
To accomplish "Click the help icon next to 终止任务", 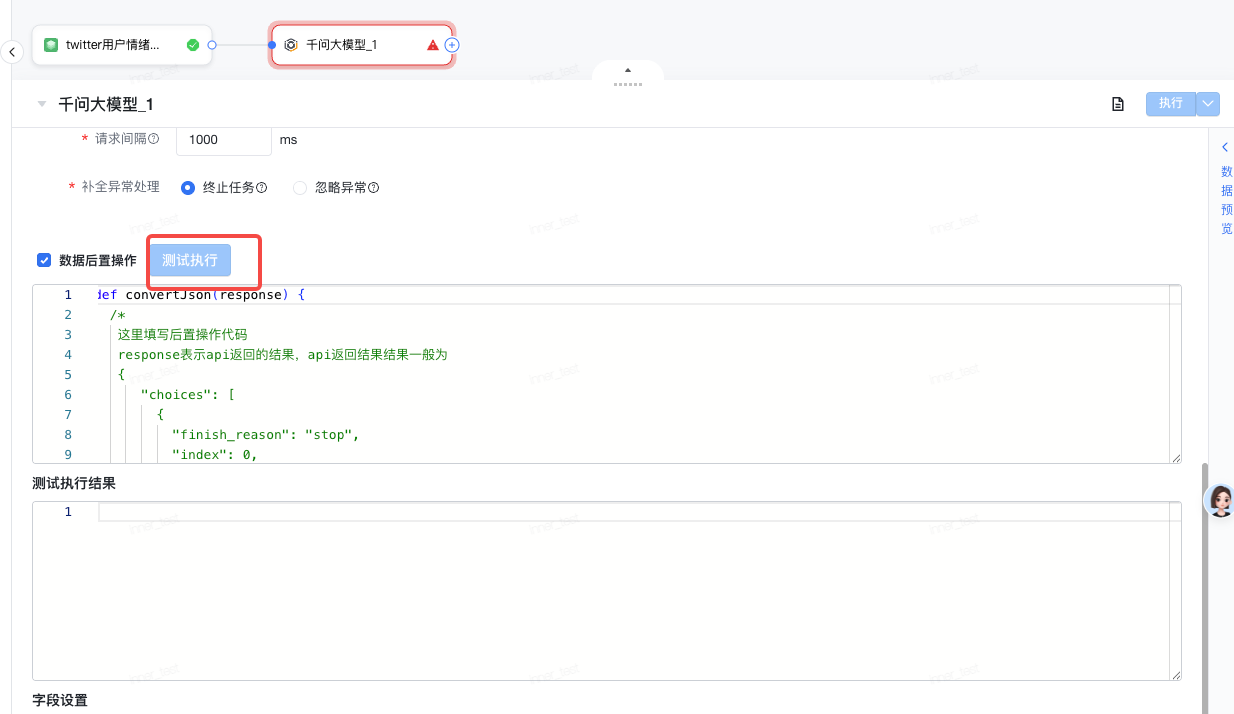I will [262, 188].
